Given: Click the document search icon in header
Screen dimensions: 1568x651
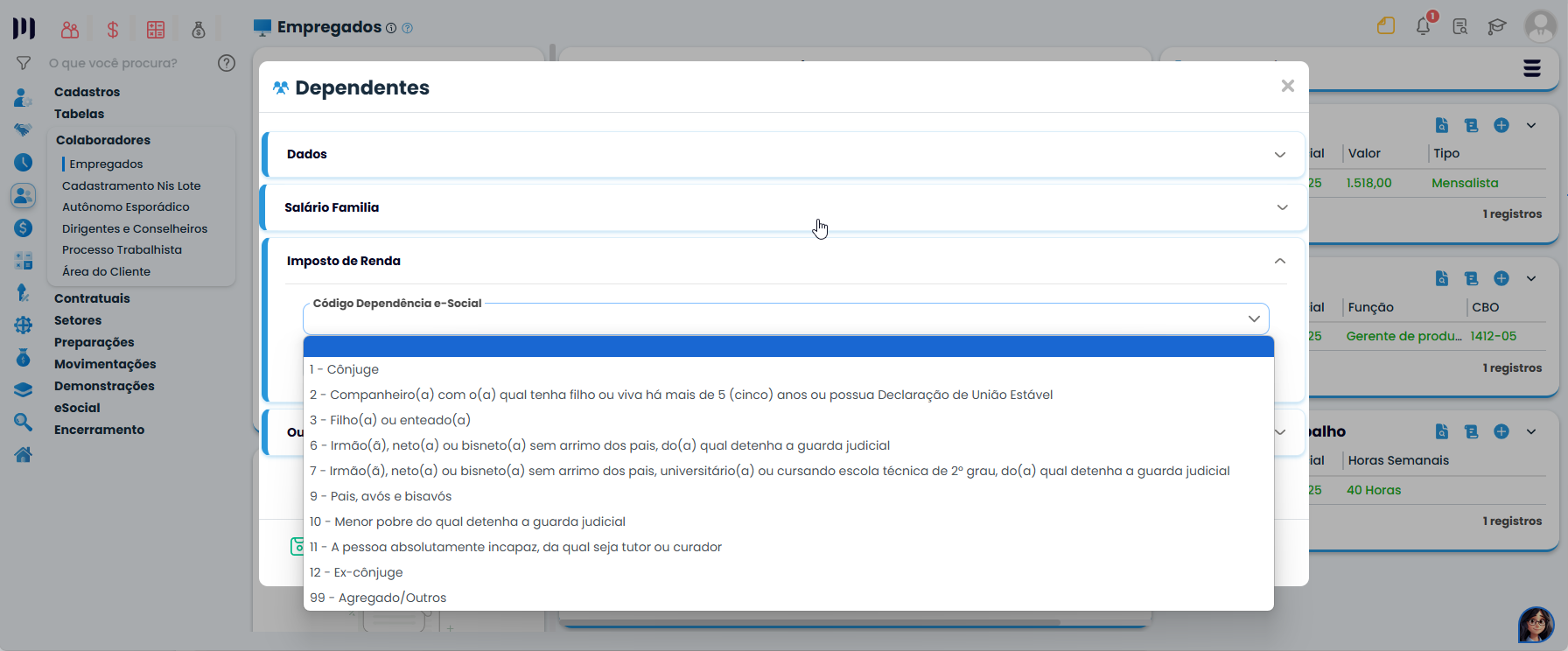Looking at the screenshot, I should (x=1460, y=26).
